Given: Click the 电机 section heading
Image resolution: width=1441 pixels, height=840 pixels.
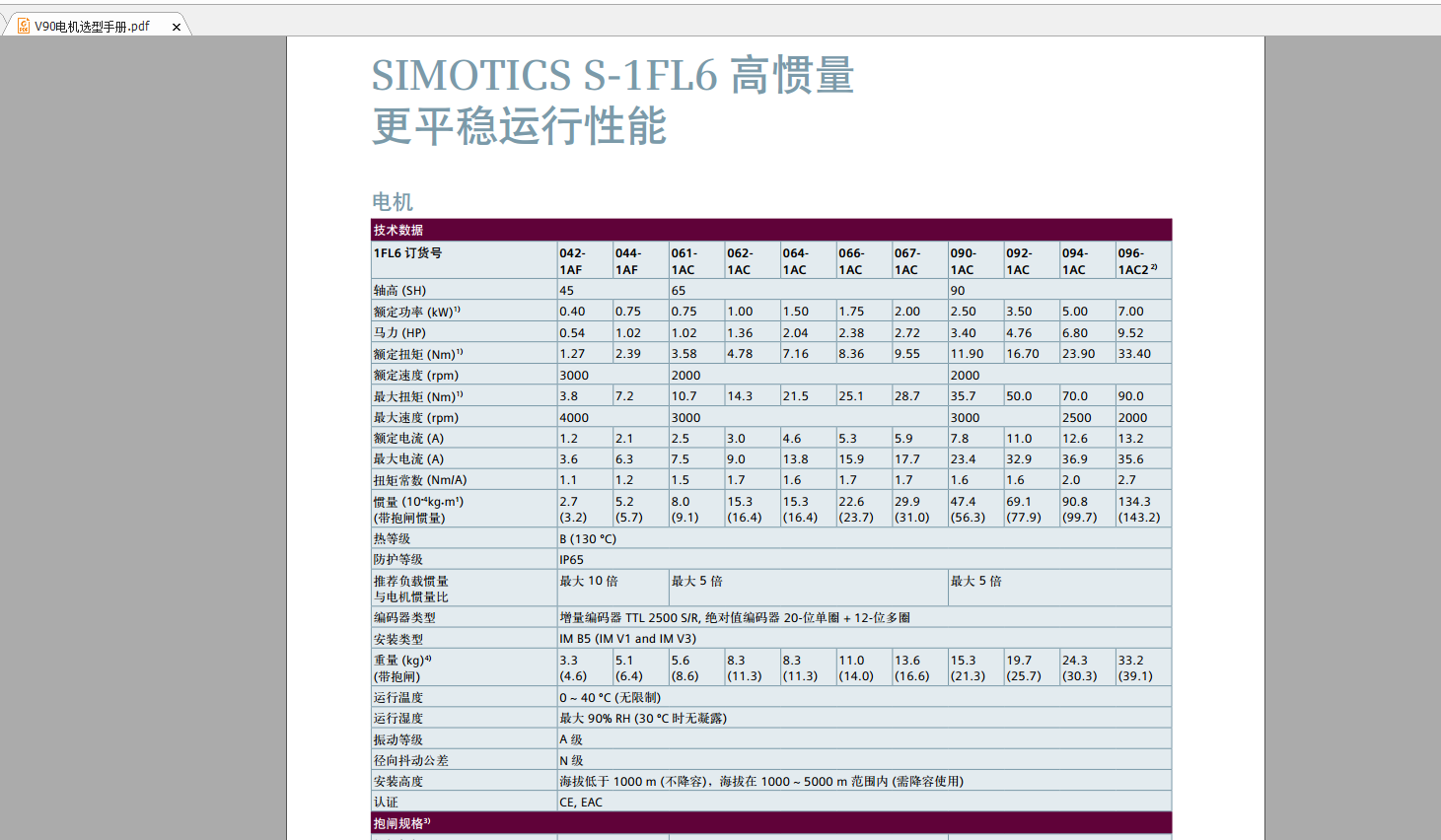Looking at the screenshot, I should click(x=392, y=202).
